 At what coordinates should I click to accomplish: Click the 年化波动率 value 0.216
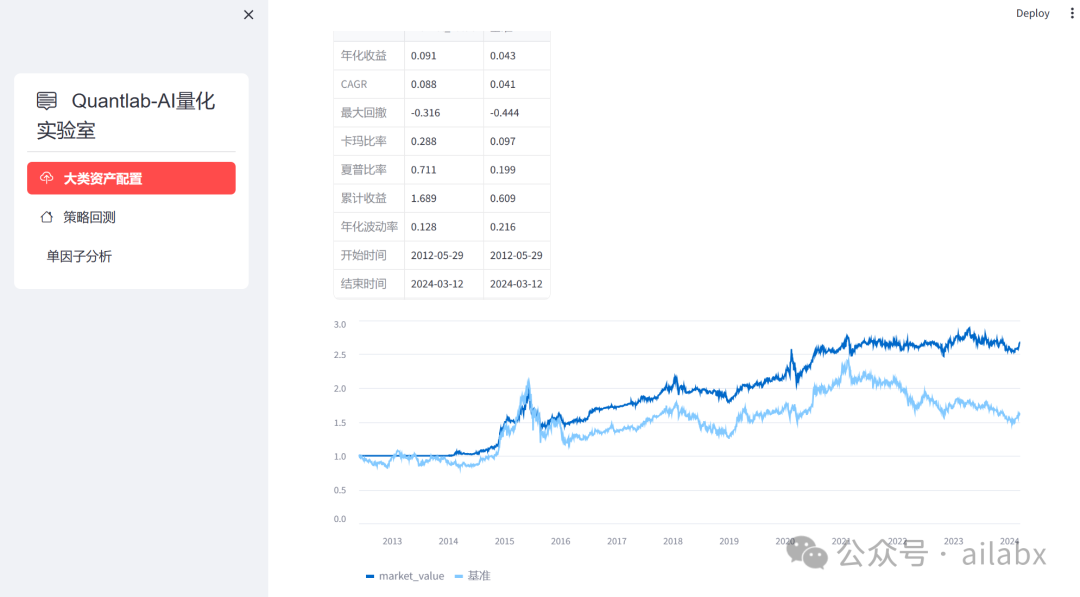pos(503,227)
